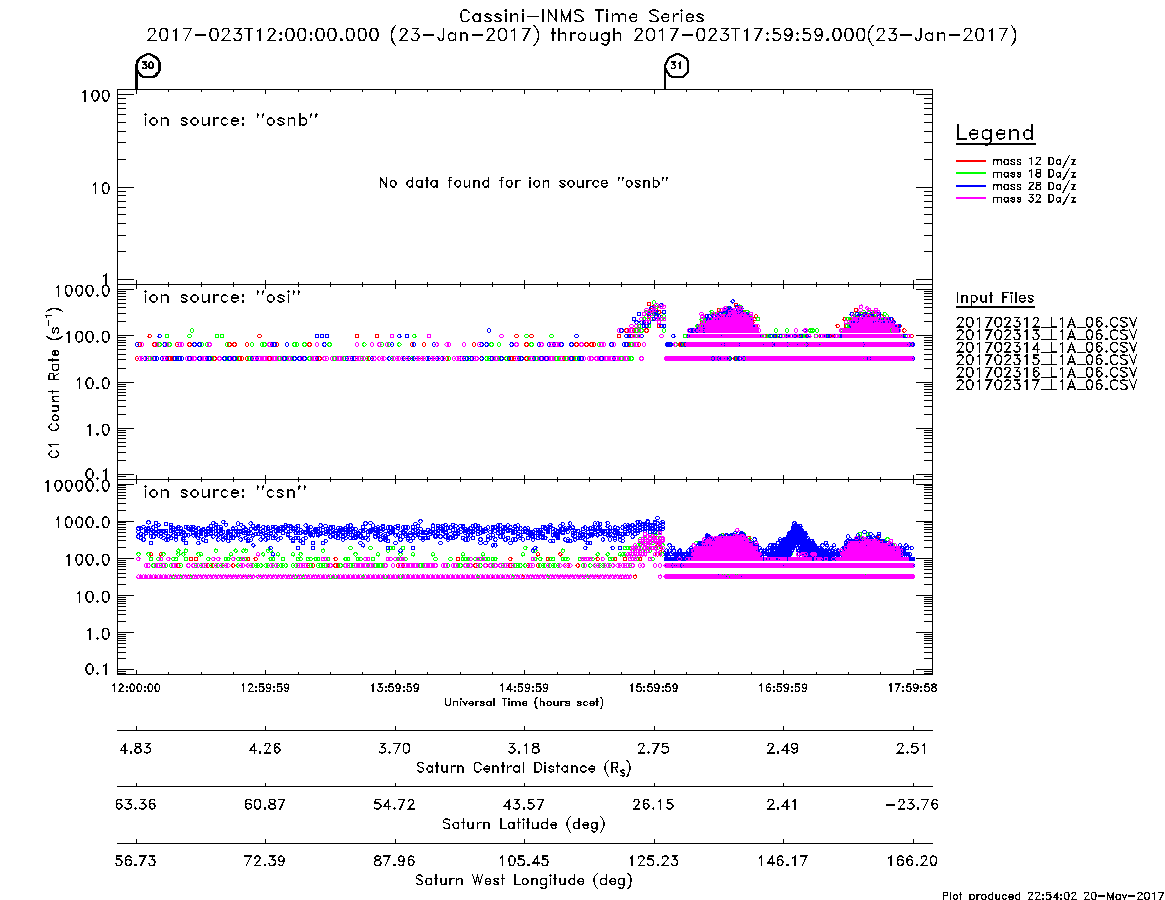Click the Cassini-INMS Time Series title

pyautogui.click(x=582, y=16)
